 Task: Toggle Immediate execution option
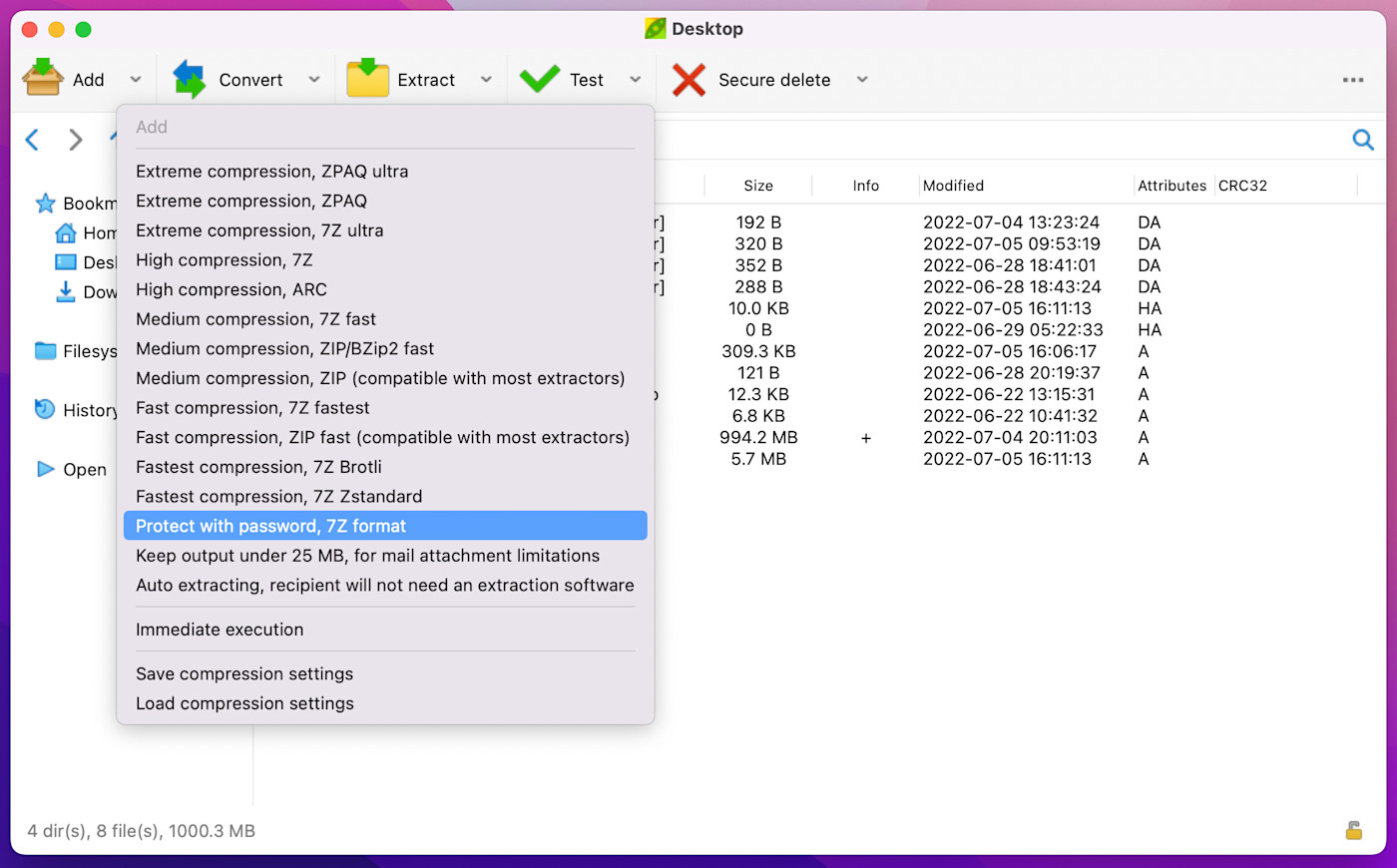point(220,630)
